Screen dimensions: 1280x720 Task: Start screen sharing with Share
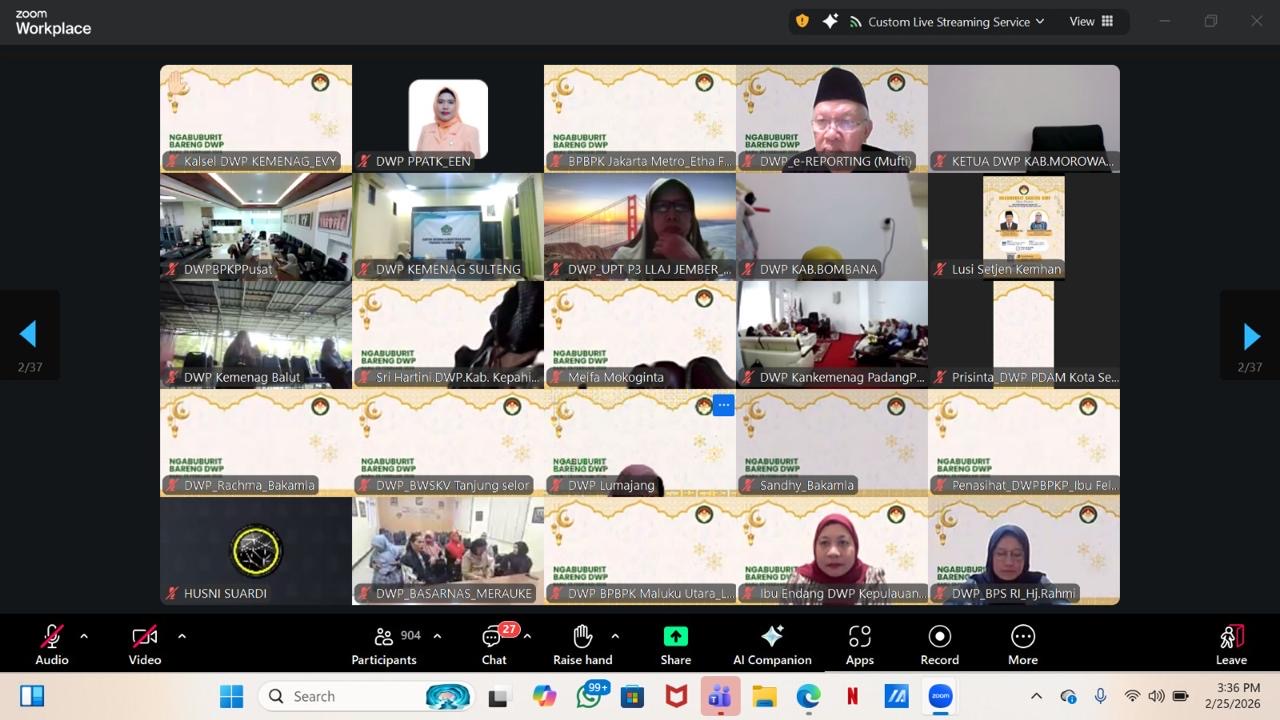pos(675,637)
